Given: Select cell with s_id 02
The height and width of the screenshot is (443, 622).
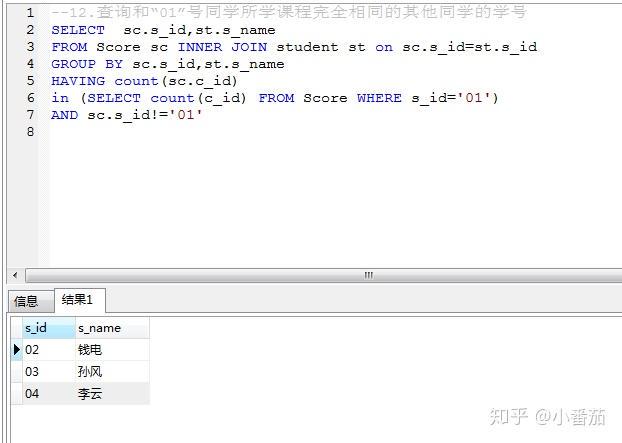Looking at the screenshot, I should coord(48,350).
